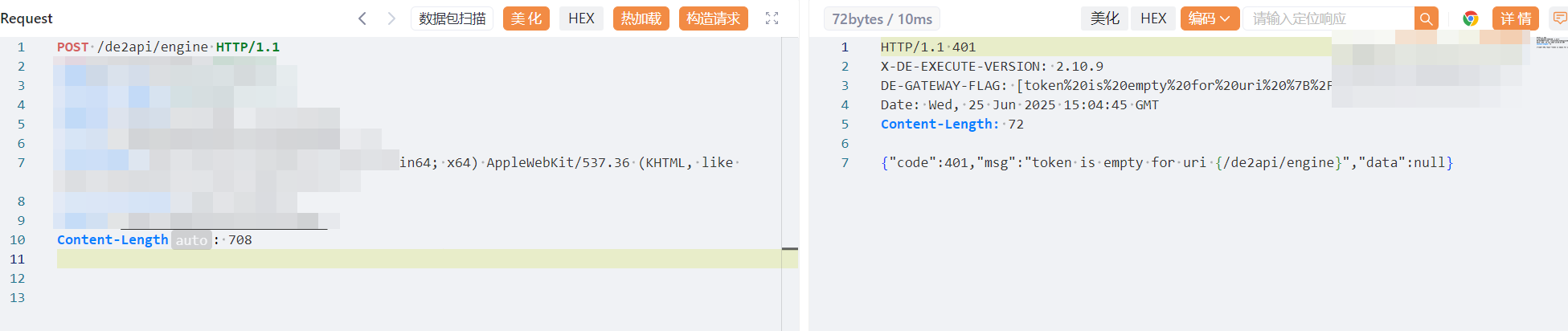The height and width of the screenshot is (331, 1568).
Task: Click the orange search magnifier icon
Action: [x=1426, y=18]
